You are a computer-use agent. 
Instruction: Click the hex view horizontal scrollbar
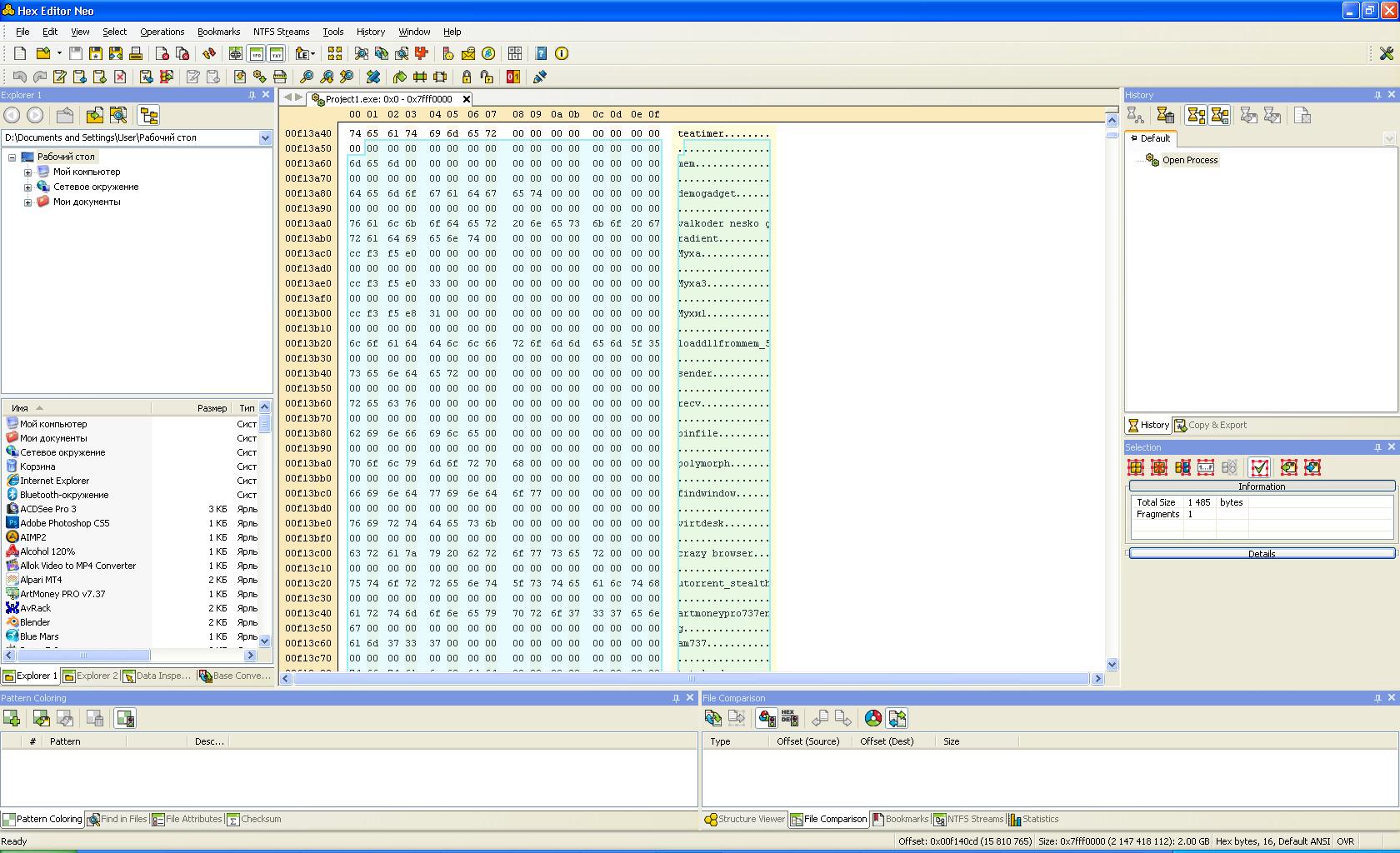pos(692,679)
